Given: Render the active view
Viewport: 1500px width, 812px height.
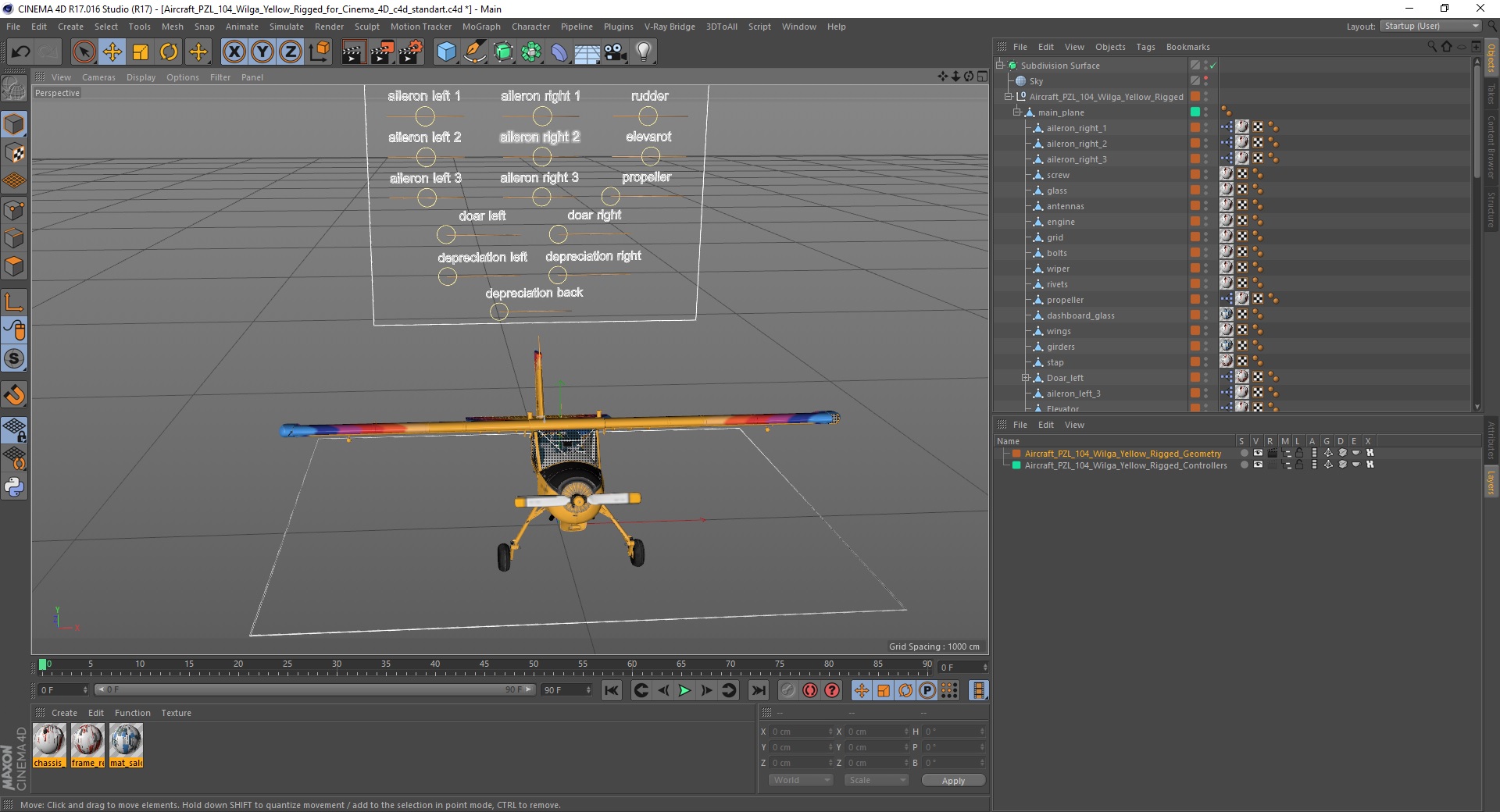Looking at the screenshot, I should coord(352,52).
